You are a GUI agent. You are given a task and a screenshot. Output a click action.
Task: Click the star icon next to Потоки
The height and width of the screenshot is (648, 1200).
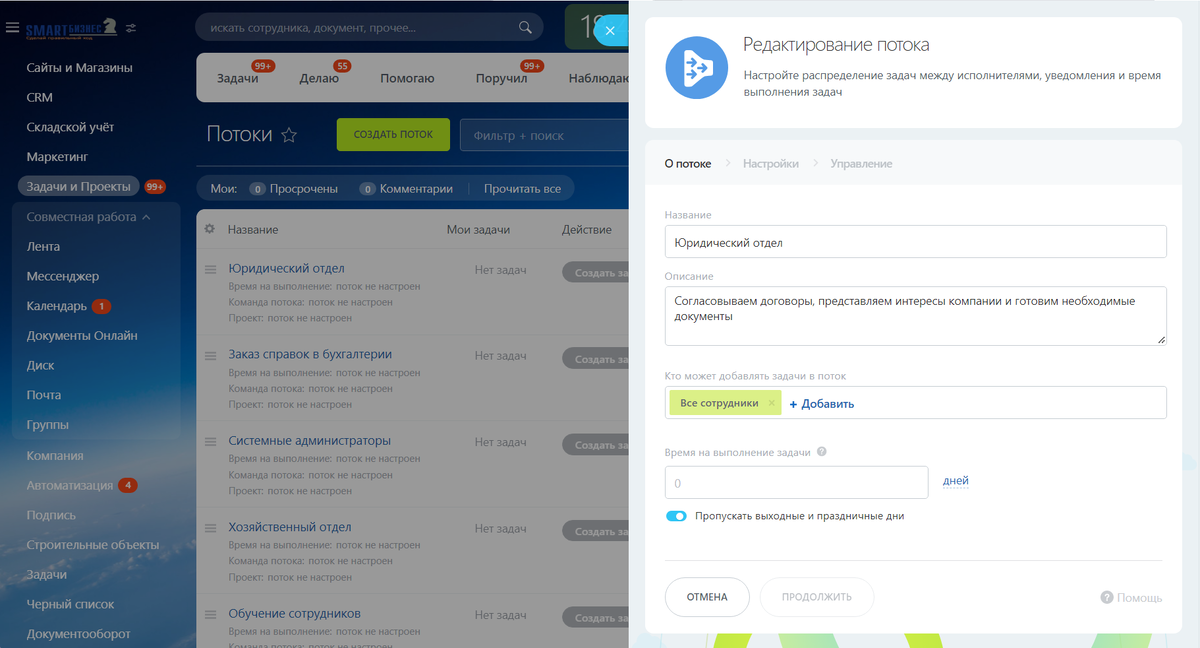pos(289,135)
